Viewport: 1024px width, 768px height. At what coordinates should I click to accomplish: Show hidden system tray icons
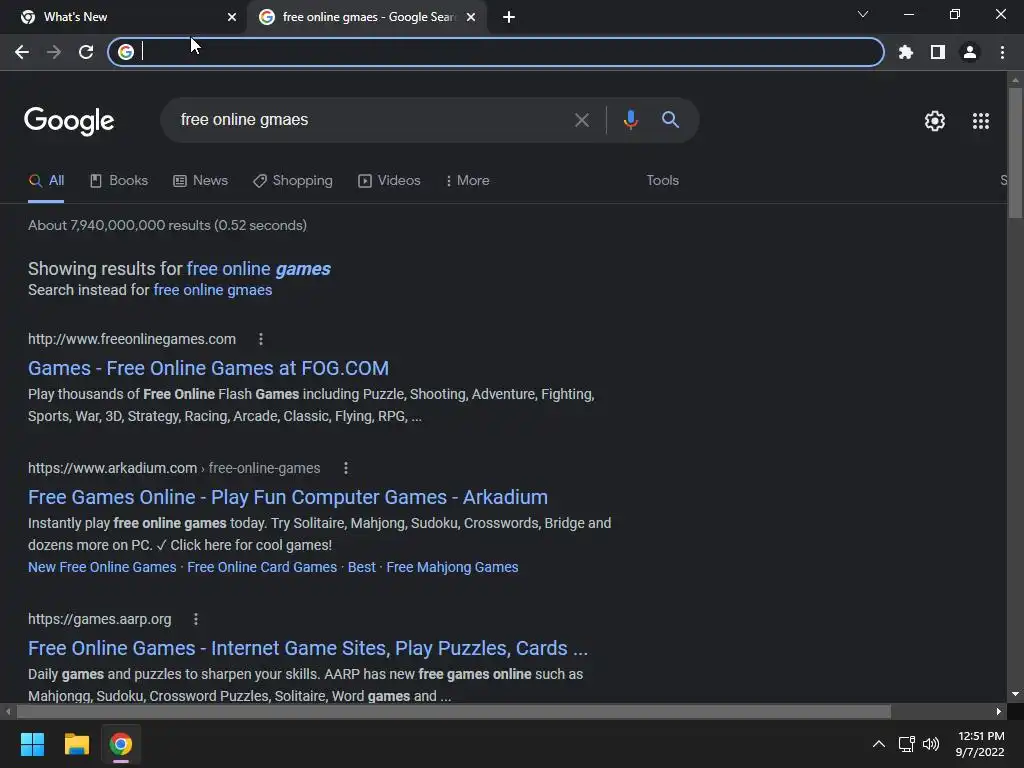(879, 744)
